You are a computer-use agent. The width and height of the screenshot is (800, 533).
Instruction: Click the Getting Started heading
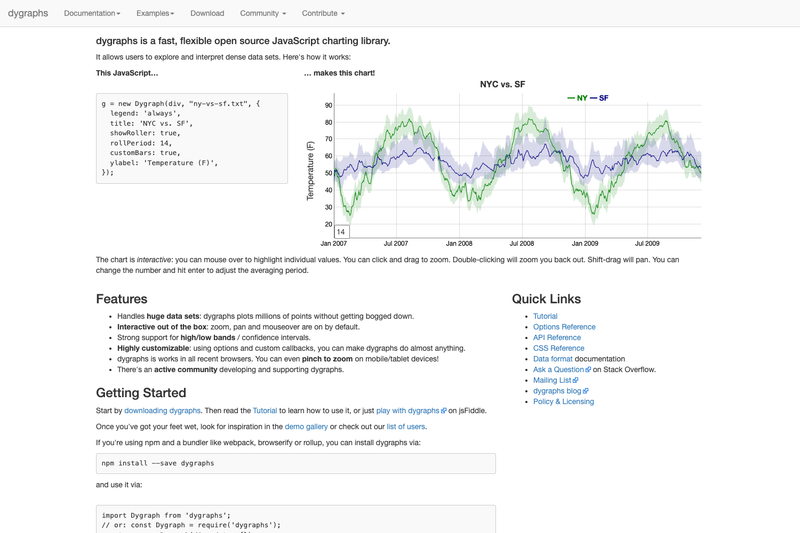pos(141,393)
